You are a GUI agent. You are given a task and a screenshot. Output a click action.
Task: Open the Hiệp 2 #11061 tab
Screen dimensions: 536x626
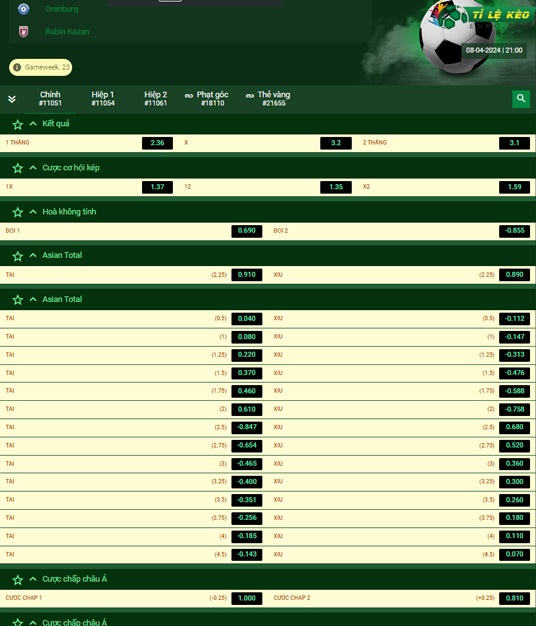tap(156, 99)
